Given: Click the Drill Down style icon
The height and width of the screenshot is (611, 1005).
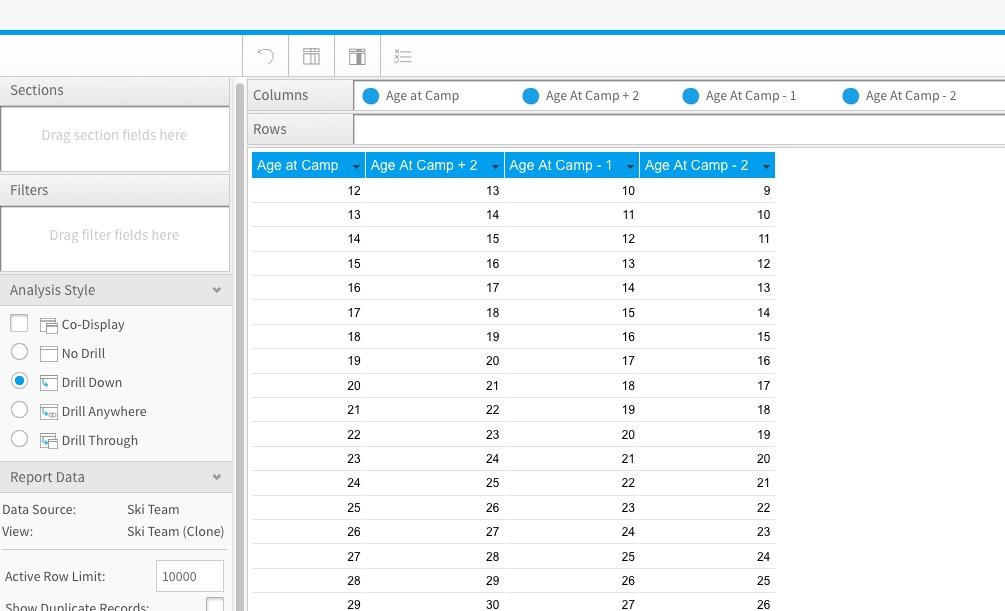Looking at the screenshot, I should click(x=49, y=383).
